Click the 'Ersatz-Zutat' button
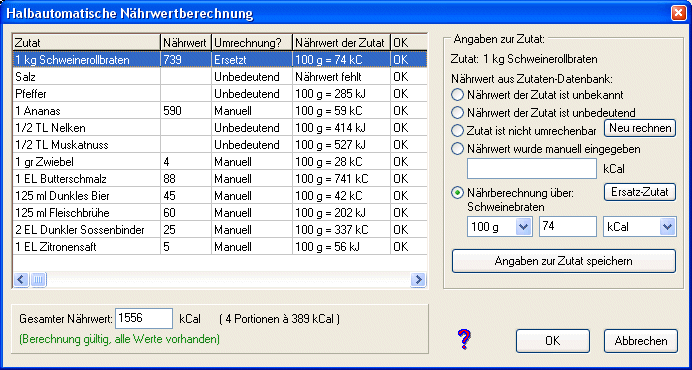This screenshot has width=692, height=370. point(640,193)
